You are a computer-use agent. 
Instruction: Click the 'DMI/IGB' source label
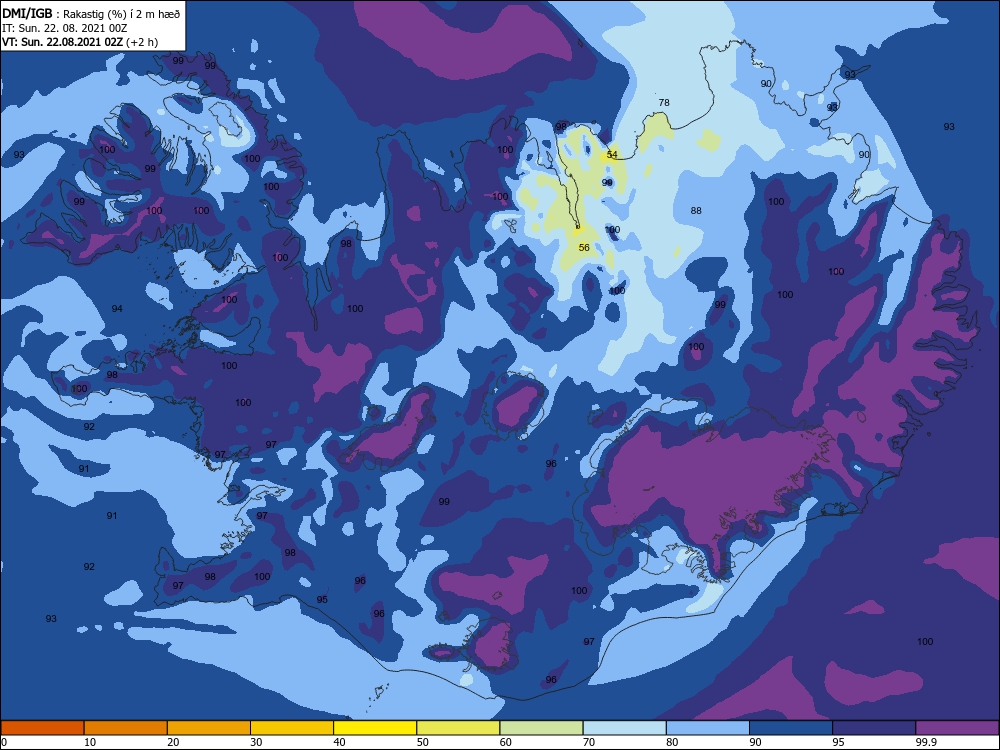pyautogui.click(x=27, y=13)
